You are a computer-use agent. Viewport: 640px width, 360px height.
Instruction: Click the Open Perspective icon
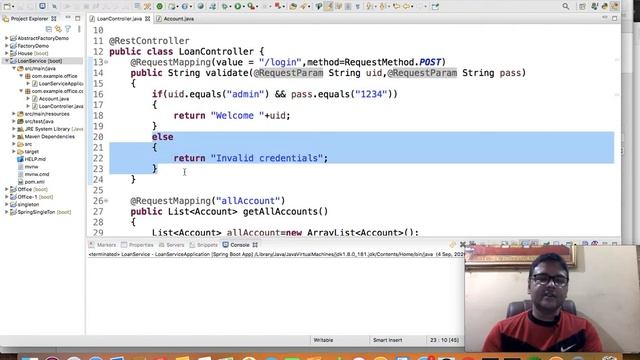point(582,7)
